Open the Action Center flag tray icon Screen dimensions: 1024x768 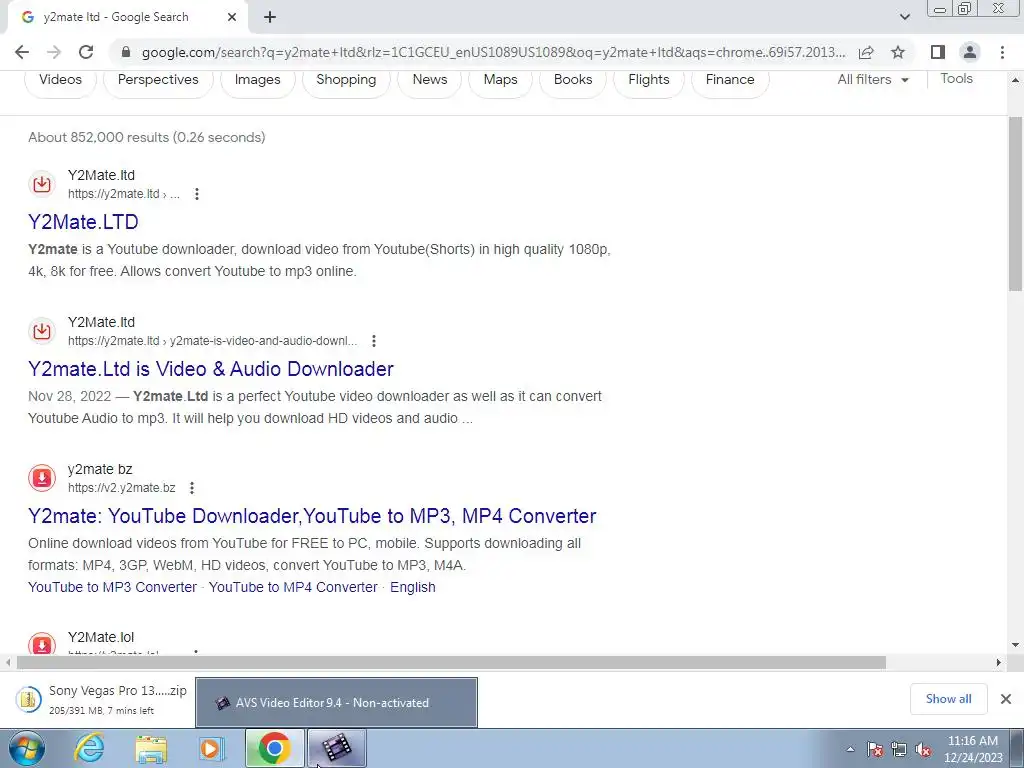coord(875,750)
